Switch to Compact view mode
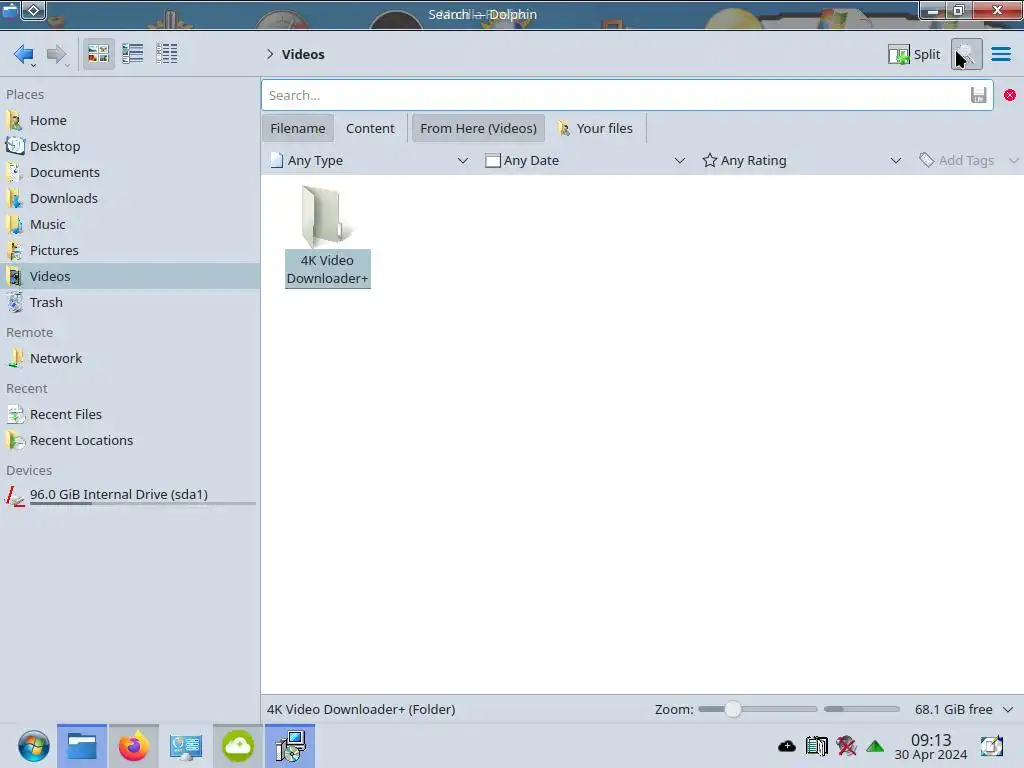Viewport: 1024px width, 768px height. [x=133, y=54]
